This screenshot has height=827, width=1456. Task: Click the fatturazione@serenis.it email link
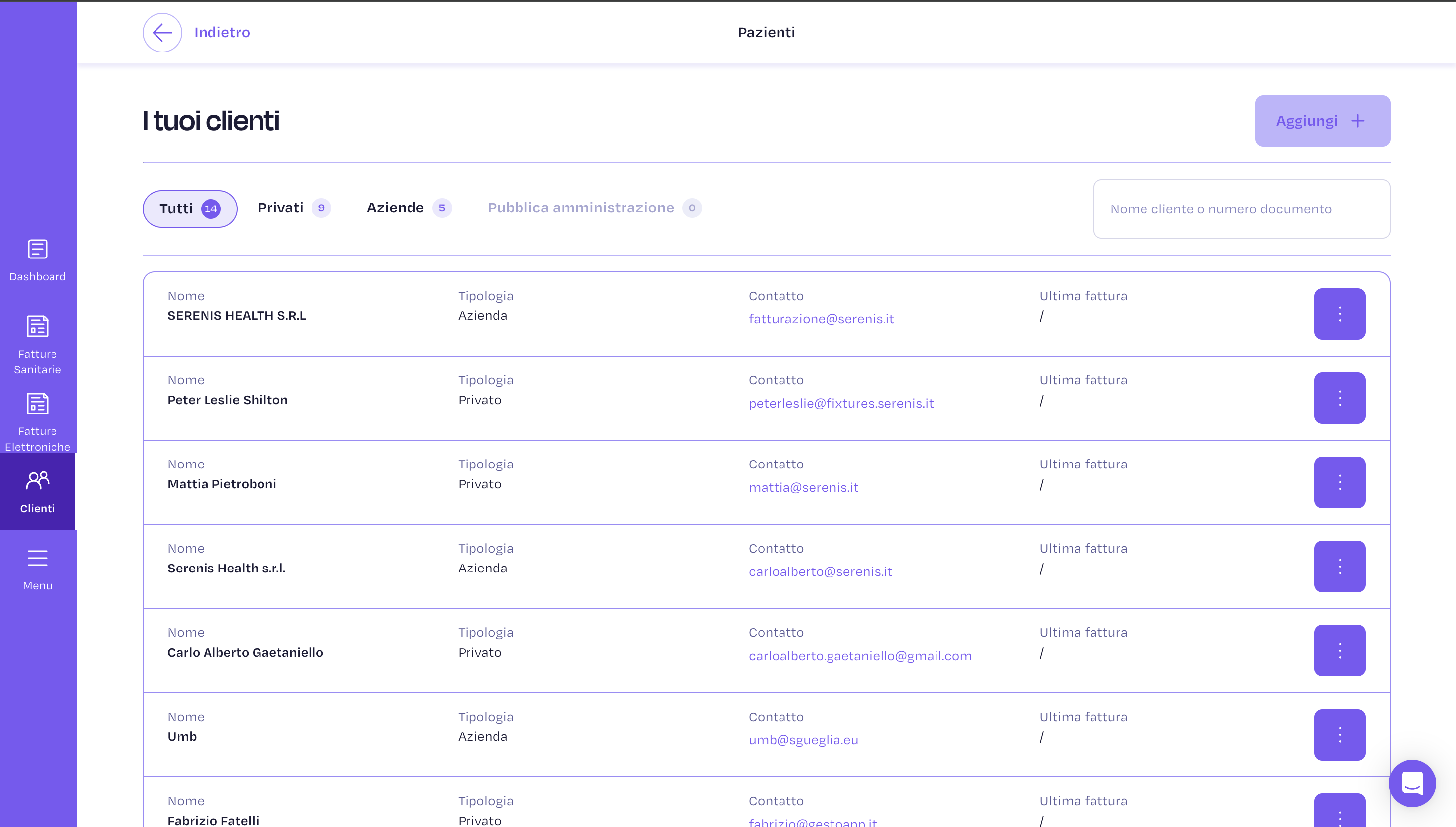[821, 319]
